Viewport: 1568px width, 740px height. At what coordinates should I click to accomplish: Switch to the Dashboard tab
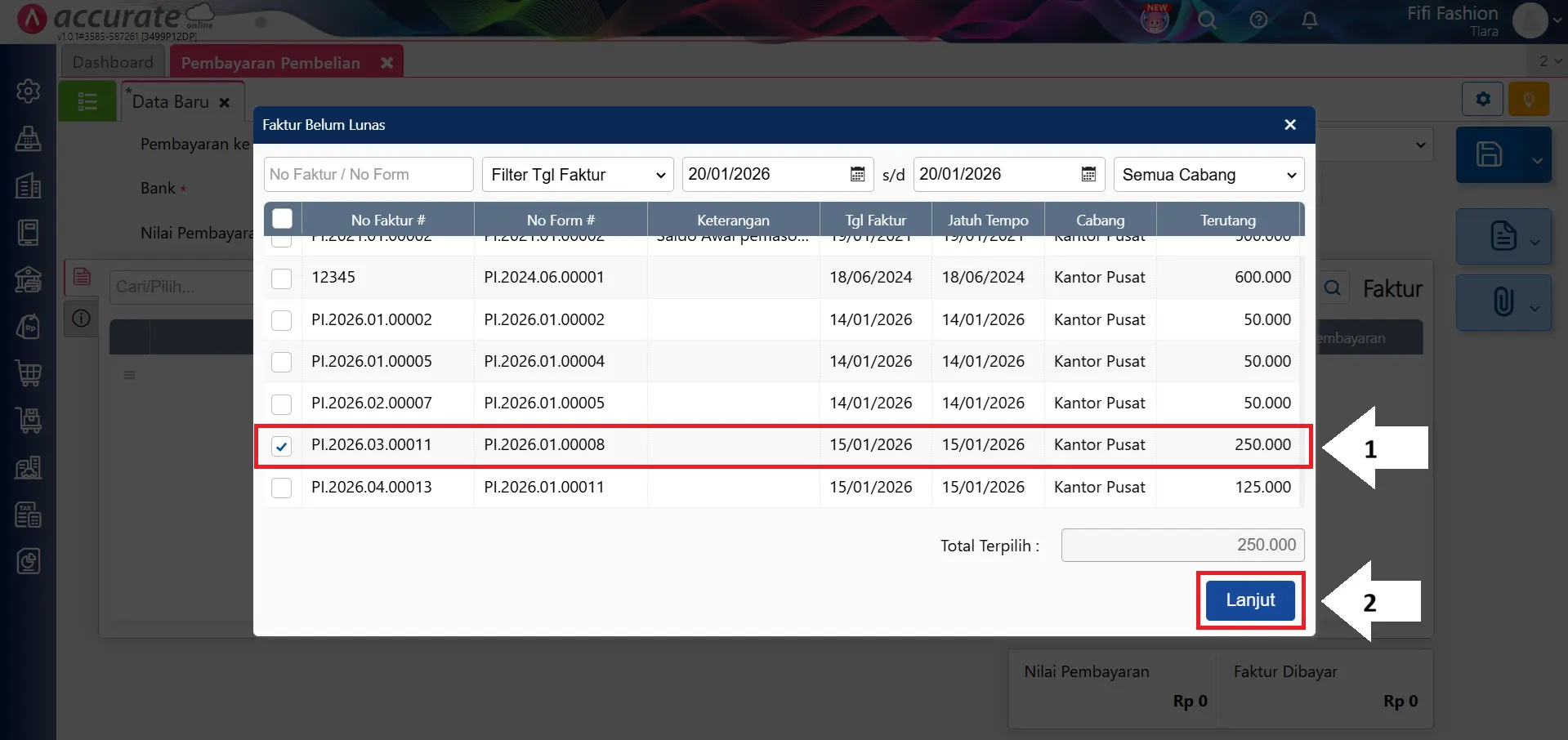tap(113, 62)
